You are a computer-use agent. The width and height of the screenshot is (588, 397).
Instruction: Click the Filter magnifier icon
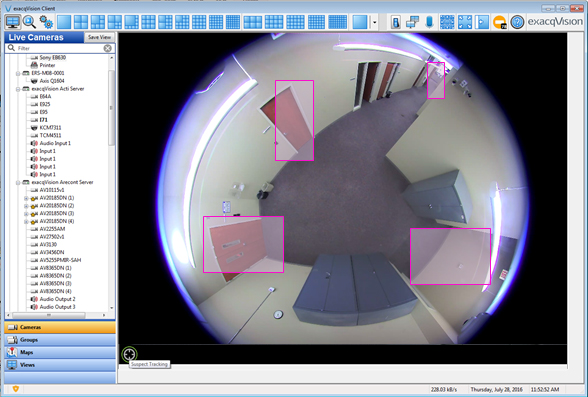click(11, 48)
